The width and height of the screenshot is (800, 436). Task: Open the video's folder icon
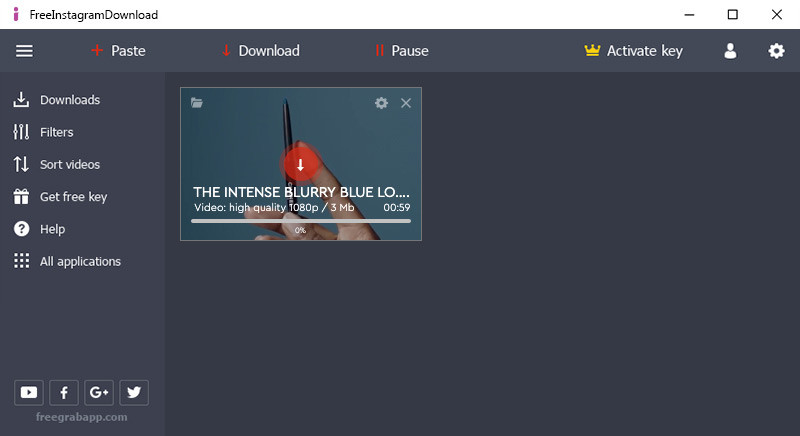coord(196,102)
